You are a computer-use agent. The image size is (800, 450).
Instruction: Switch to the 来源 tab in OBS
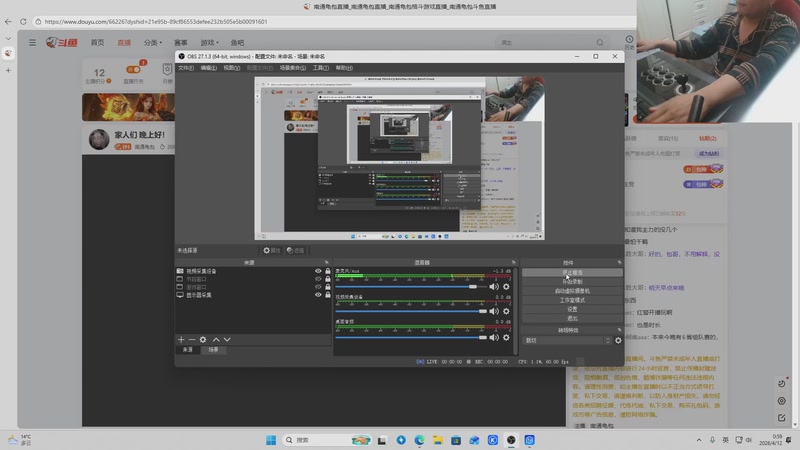tap(188, 349)
